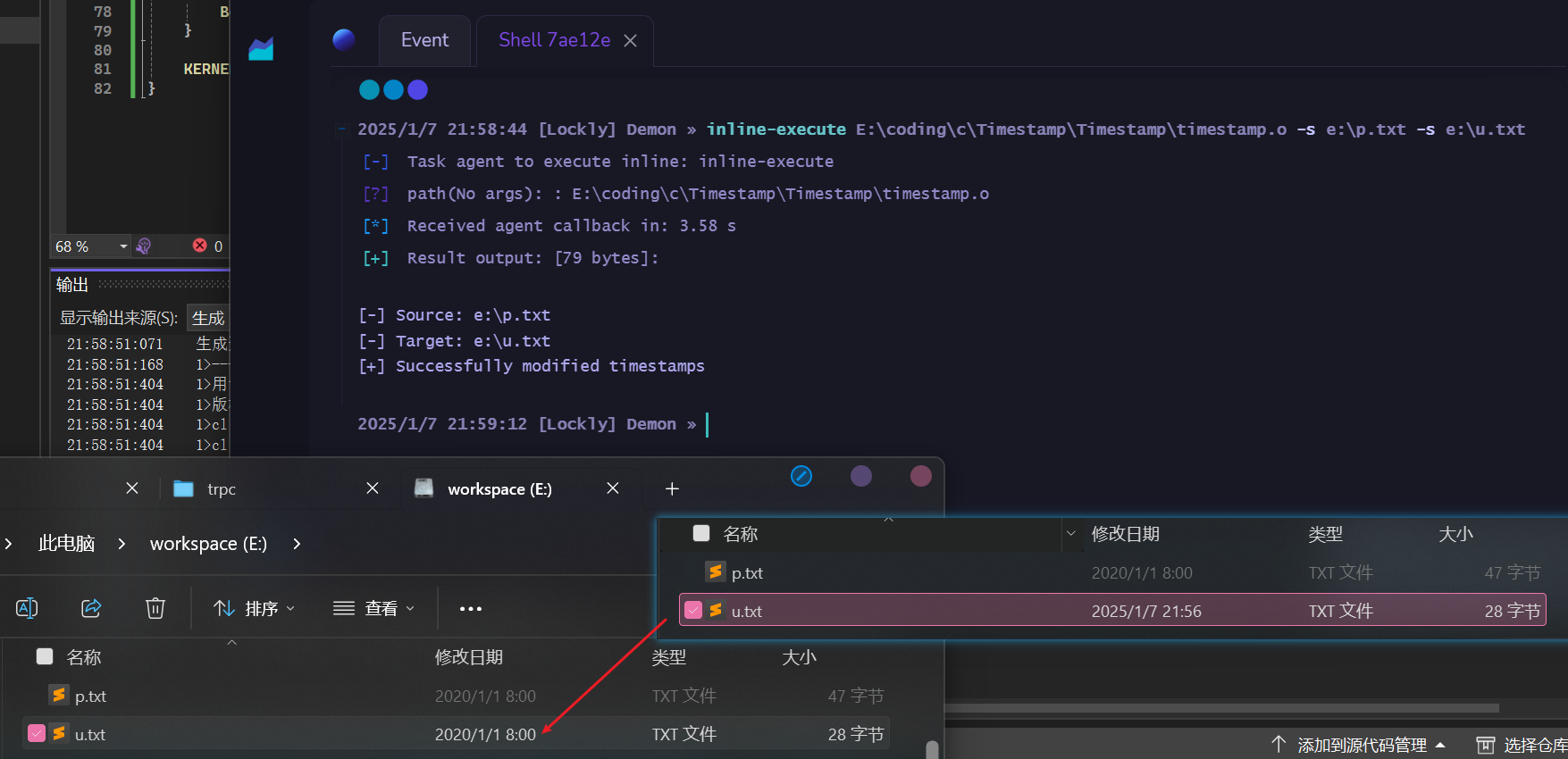Open the three-dot more options menu

point(470,609)
